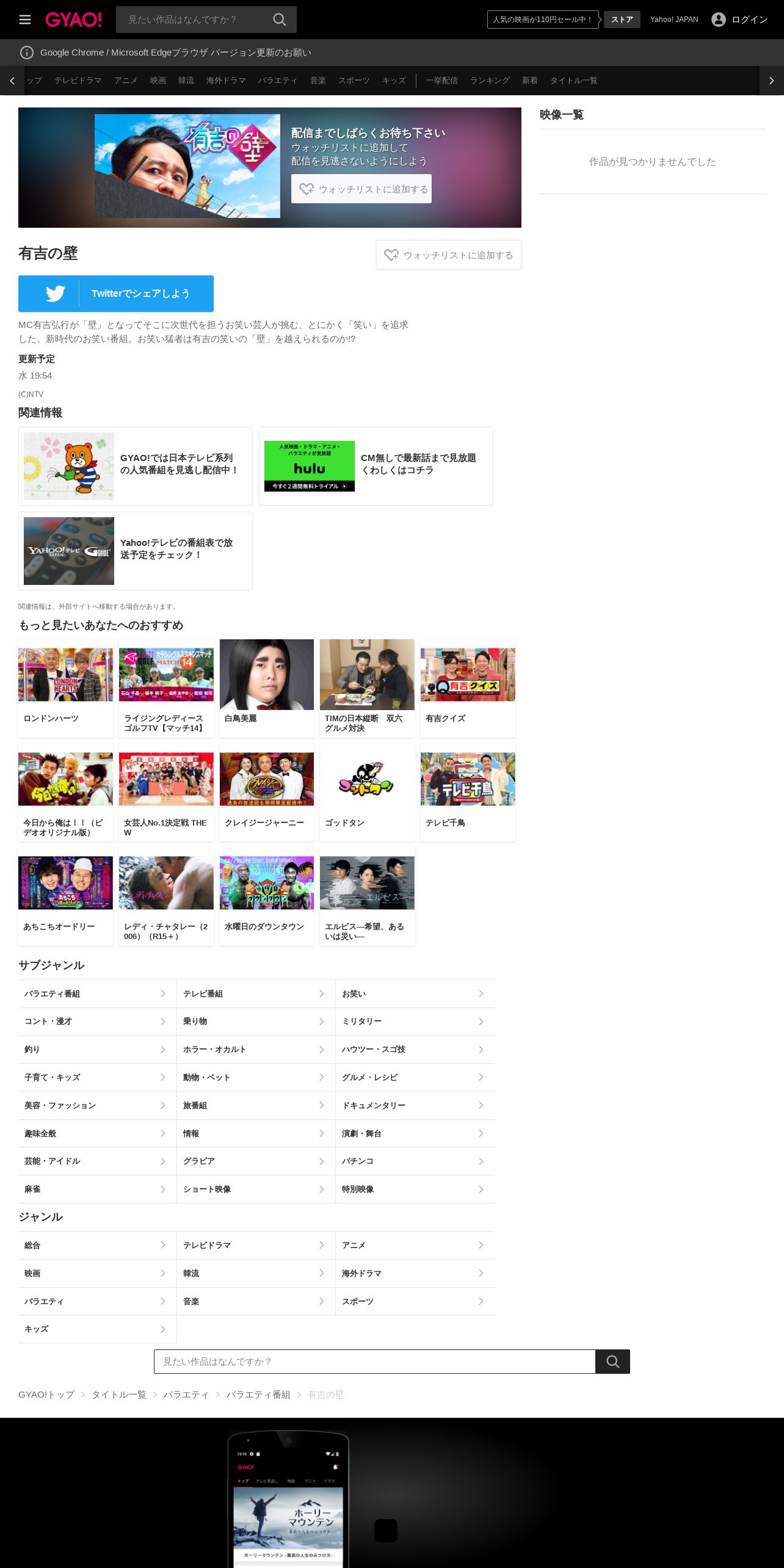784x1568 pixels.
Task: Add to watchlist from the banner
Action: (361, 189)
